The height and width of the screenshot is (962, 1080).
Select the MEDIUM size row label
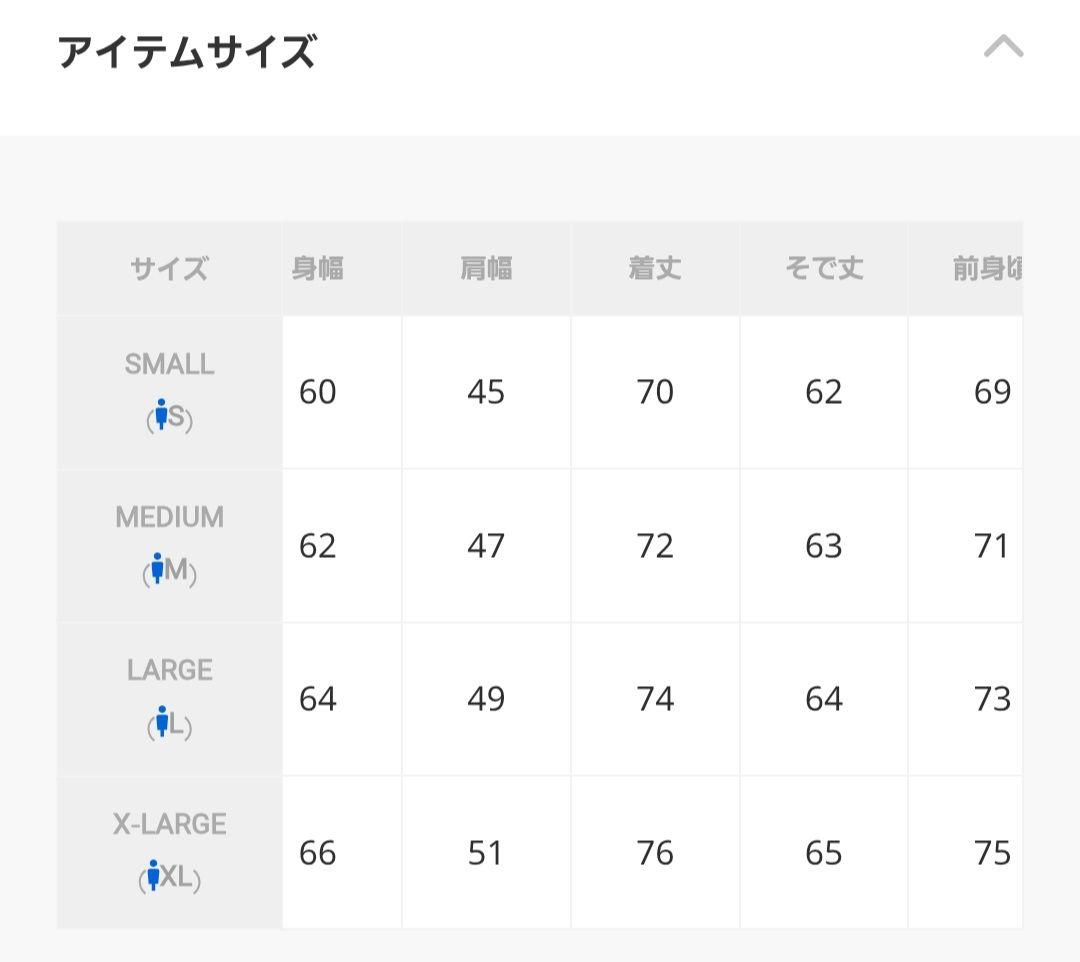click(x=169, y=518)
